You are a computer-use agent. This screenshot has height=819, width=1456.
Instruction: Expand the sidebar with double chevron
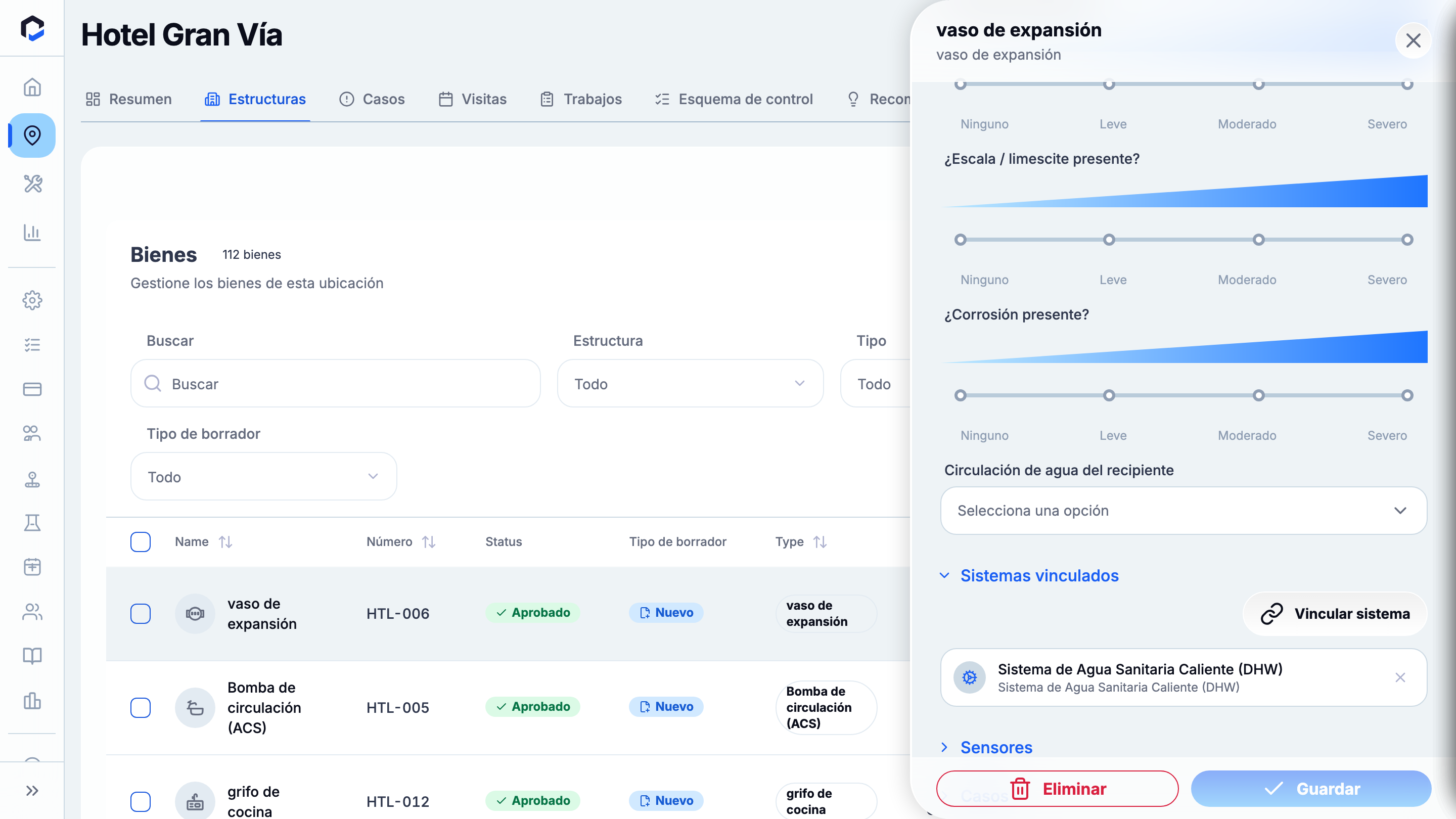[32, 790]
